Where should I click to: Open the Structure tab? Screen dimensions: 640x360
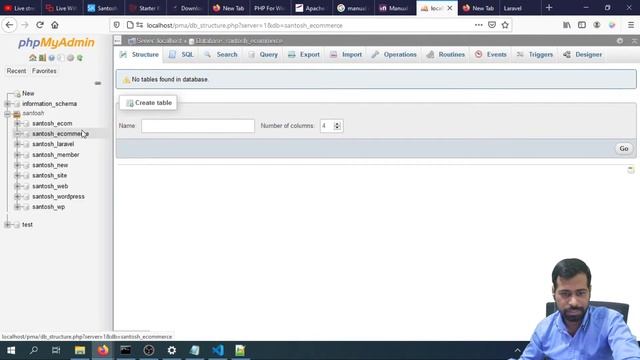139,55
